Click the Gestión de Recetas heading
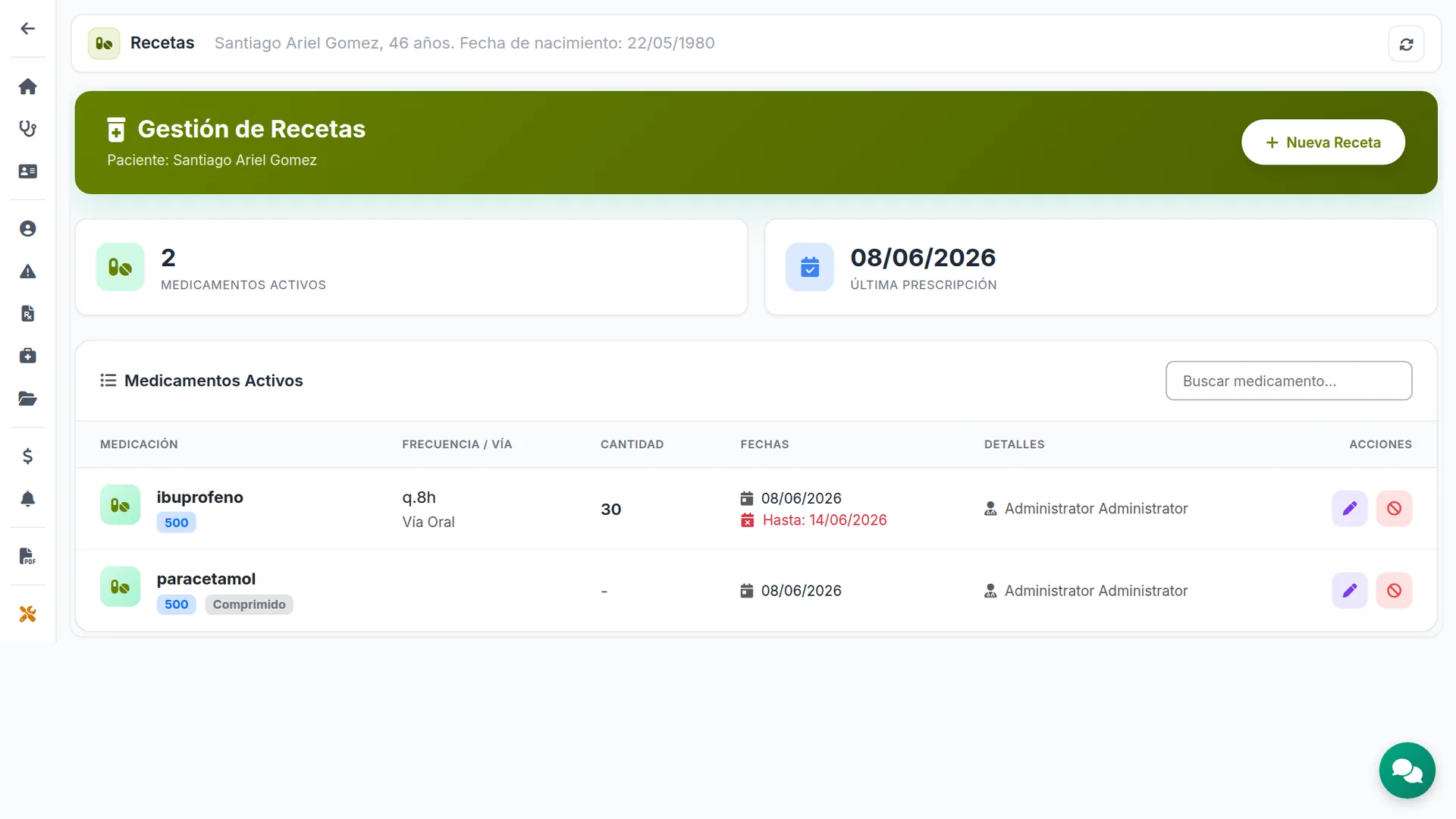The height and width of the screenshot is (819, 1456). [251, 129]
